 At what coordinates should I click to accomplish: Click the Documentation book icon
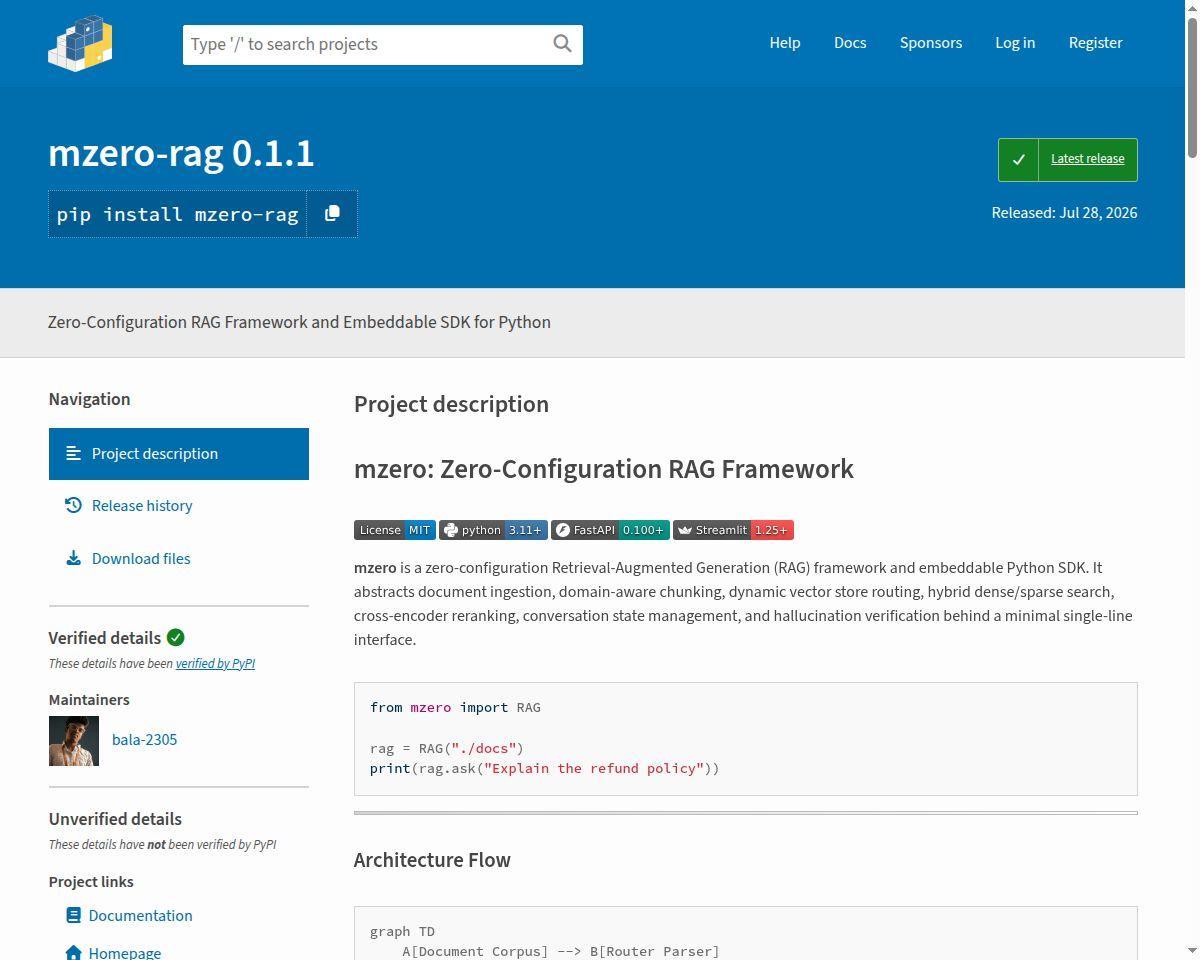tap(73, 915)
